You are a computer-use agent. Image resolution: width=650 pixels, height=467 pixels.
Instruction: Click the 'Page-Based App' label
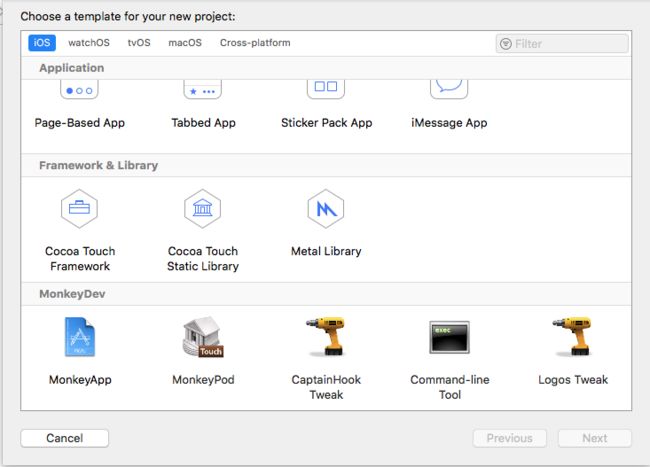[80, 123]
